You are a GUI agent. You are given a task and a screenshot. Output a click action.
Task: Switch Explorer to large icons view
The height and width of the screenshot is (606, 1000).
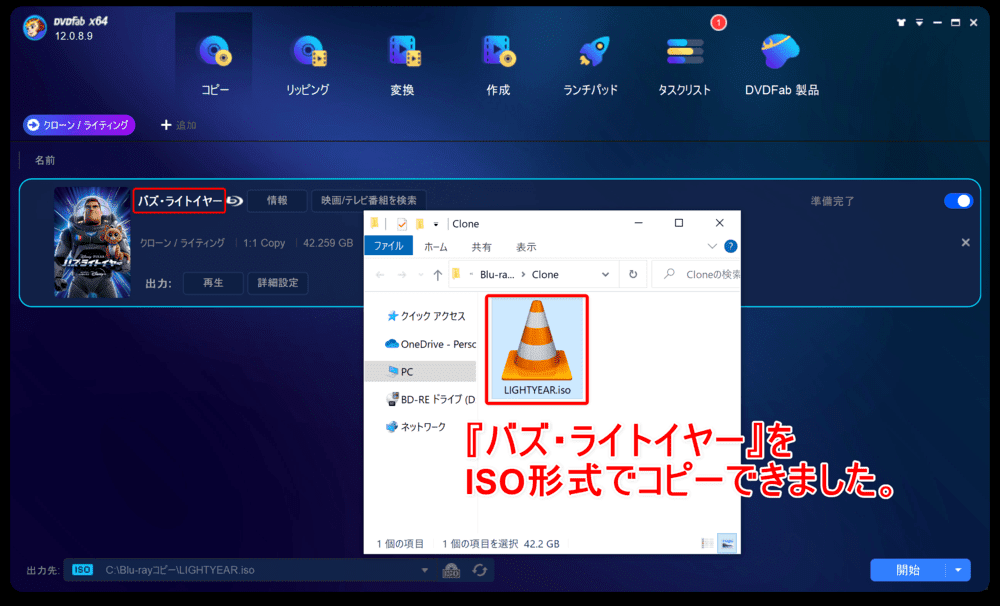click(x=727, y=544)
